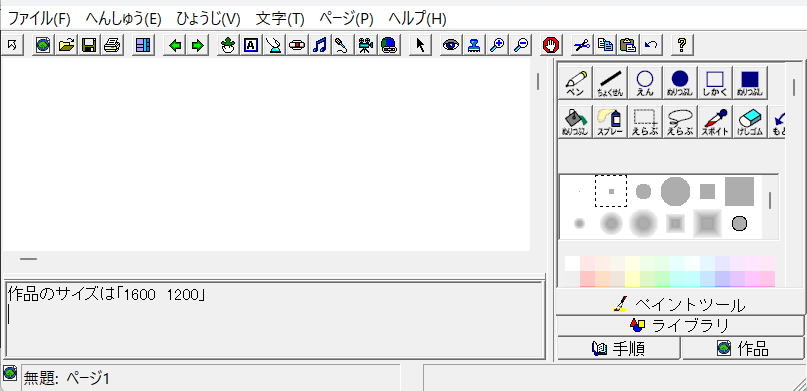Click the red stop hand icon
807x391 pixels.
tap(551, 45)
